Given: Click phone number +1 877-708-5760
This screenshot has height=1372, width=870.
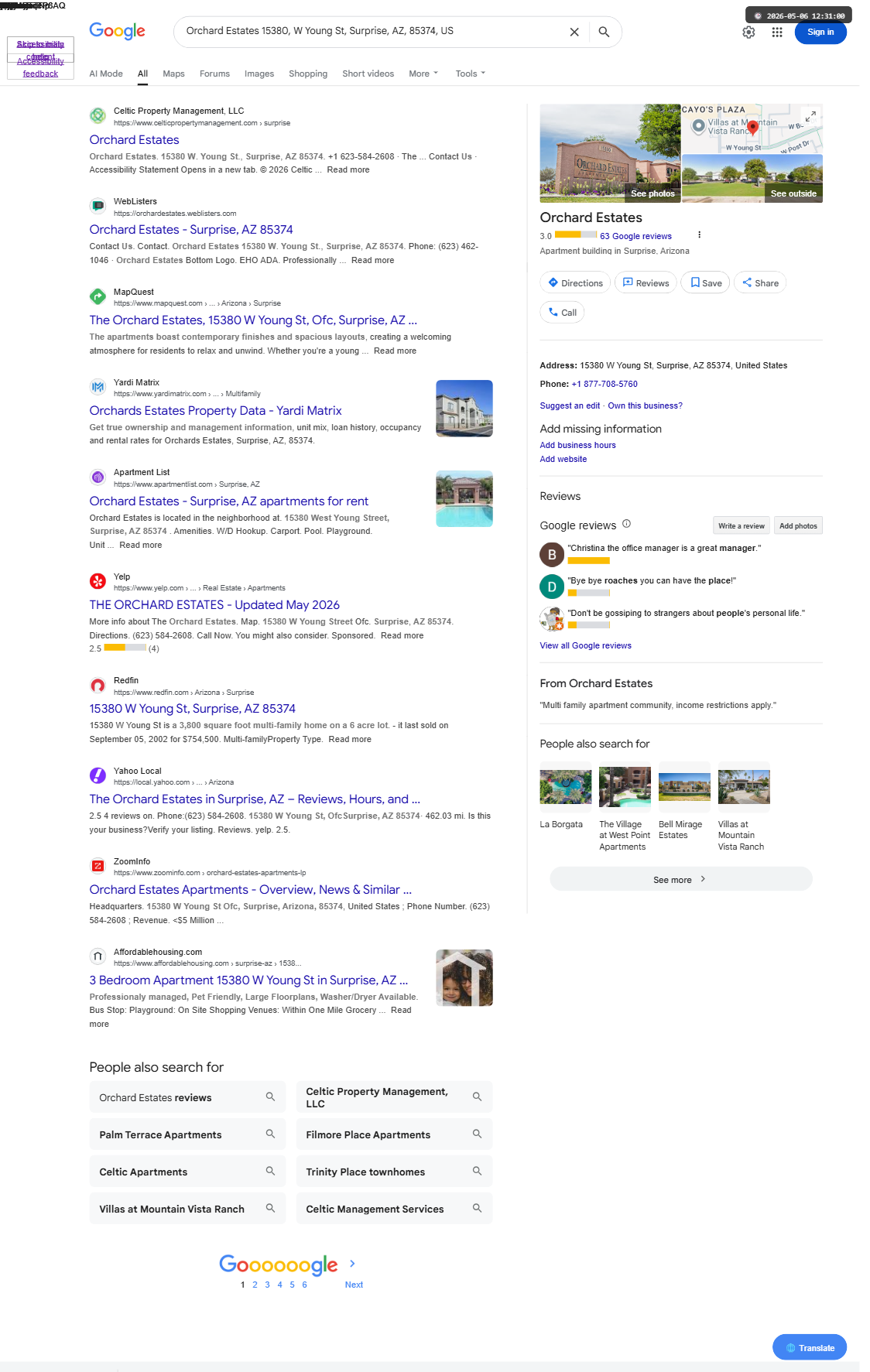Looking at the screenshot, I should 605,384.
